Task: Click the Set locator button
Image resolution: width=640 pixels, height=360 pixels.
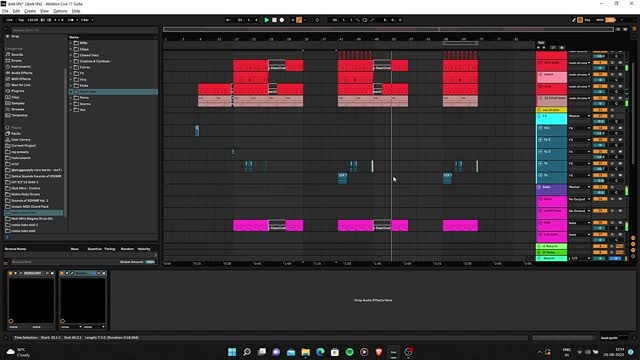Action: click(x=541, y=42)
